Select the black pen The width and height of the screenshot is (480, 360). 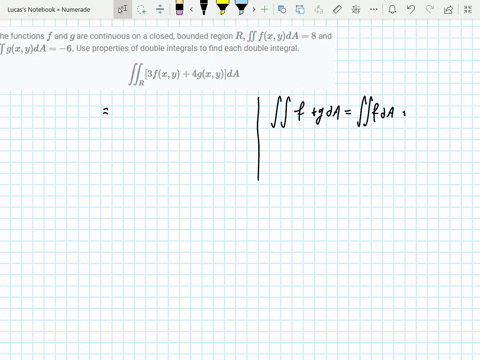[x=204, y=8]
